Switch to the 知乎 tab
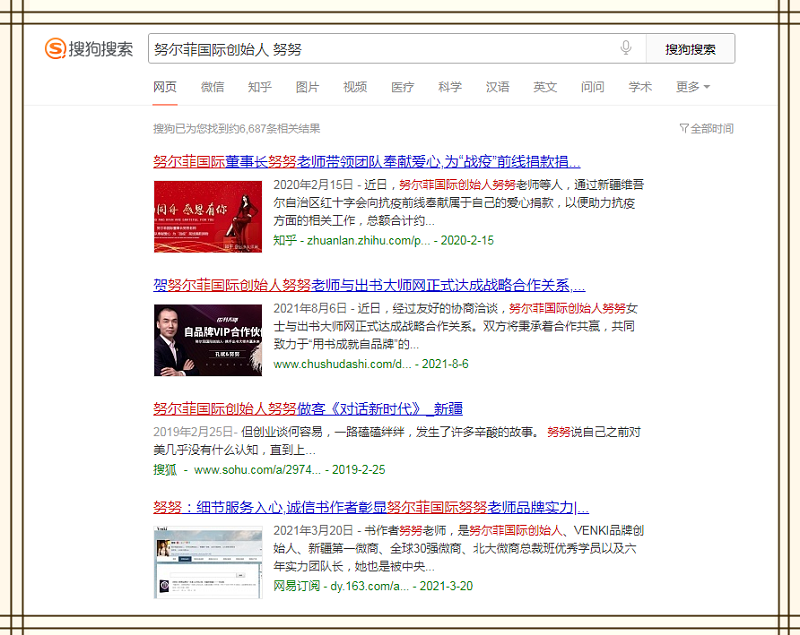 (x=259, y=87)
